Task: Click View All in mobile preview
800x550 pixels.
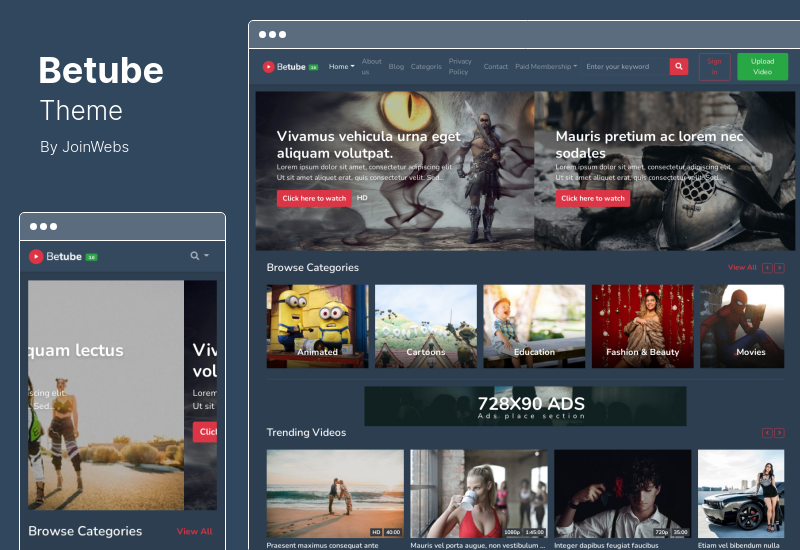Action: pos(194,531)
